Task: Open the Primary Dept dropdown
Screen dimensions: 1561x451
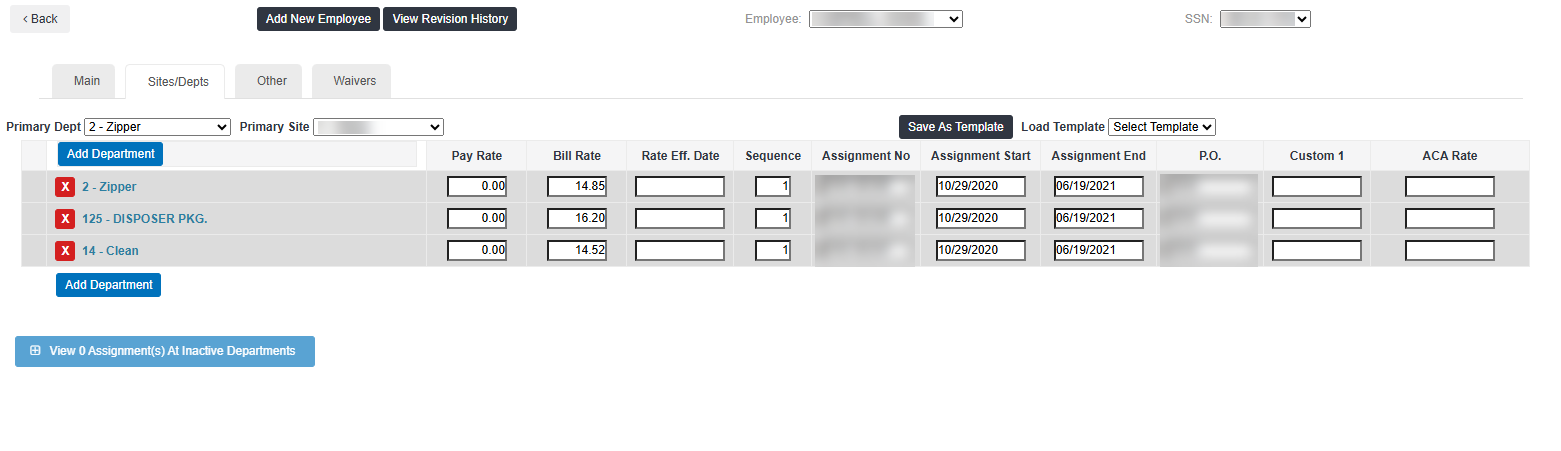Action: [x=158, y=127]
